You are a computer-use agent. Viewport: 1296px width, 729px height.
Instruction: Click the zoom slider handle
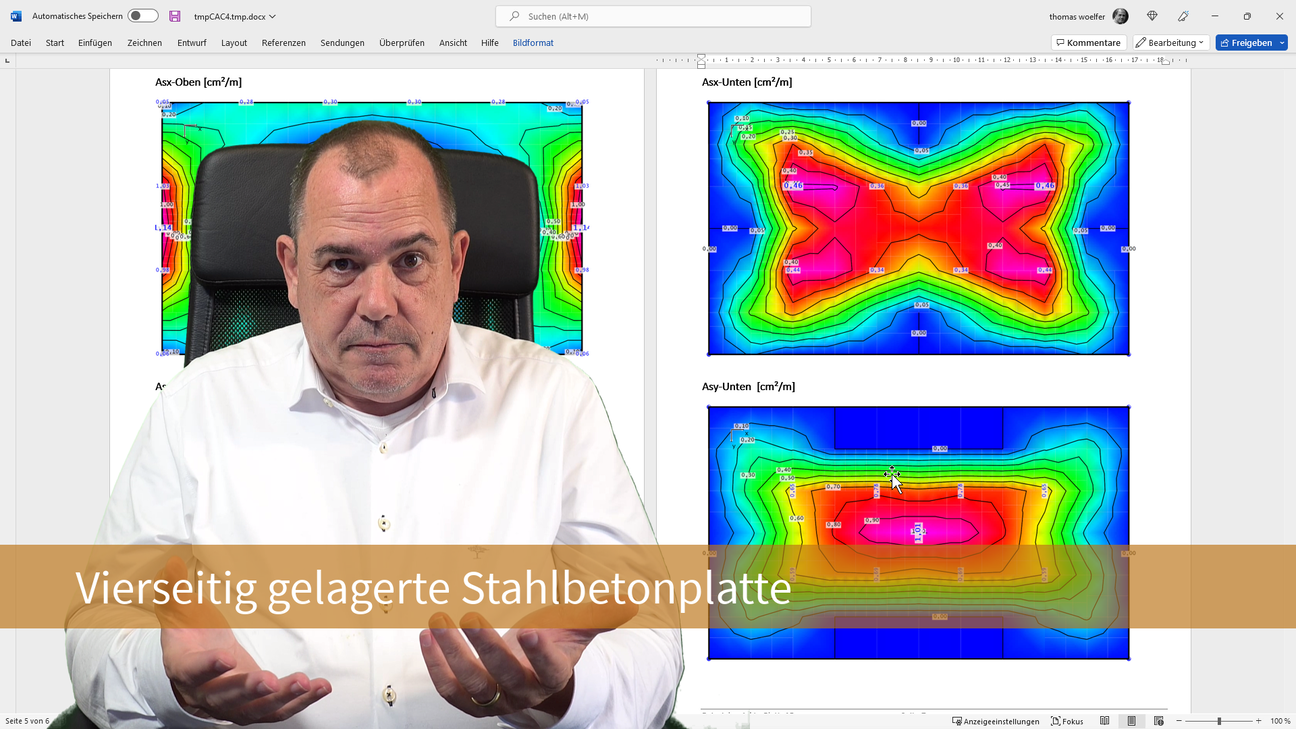click(x=1218, y=721)
